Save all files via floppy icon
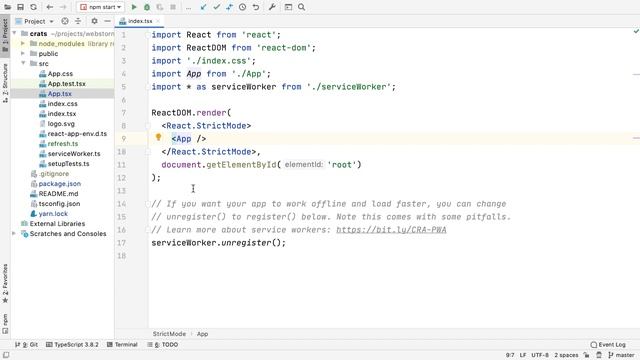Screen dimensions: 640x360 (x=20, y=7)
